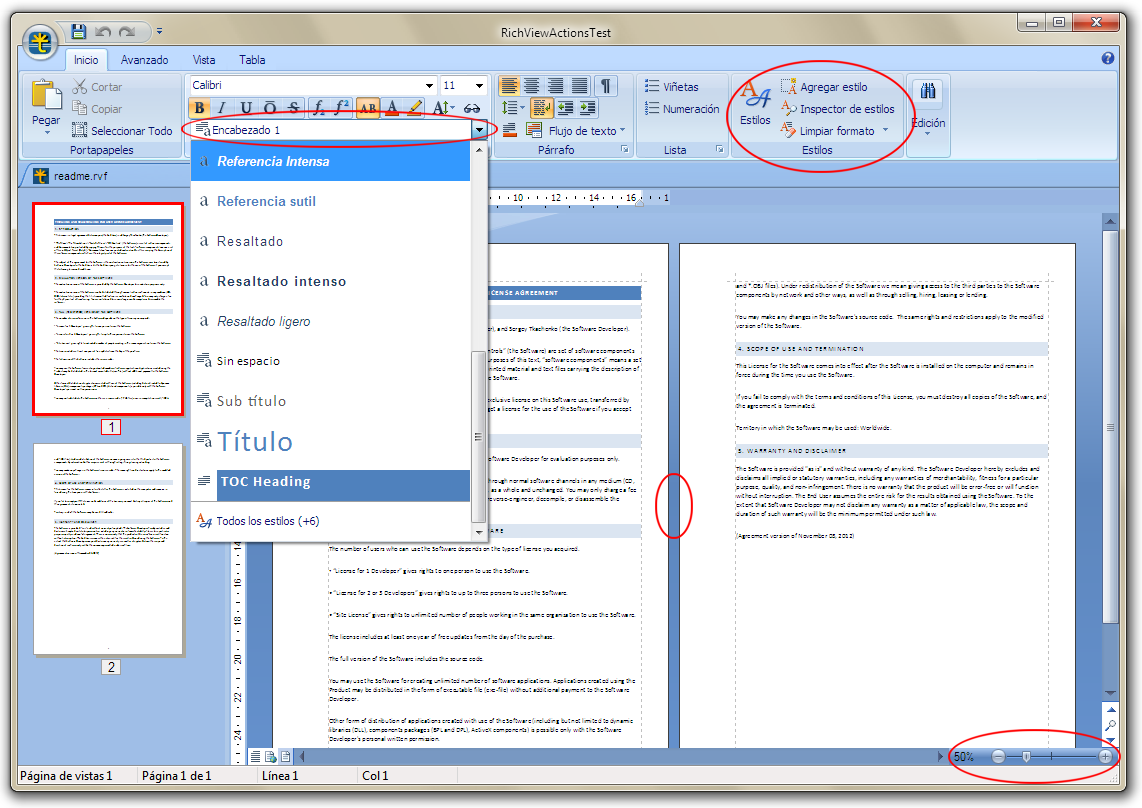Click the Inspector de estilos icon
This screenshot has width=1142, height=808.
788,109
